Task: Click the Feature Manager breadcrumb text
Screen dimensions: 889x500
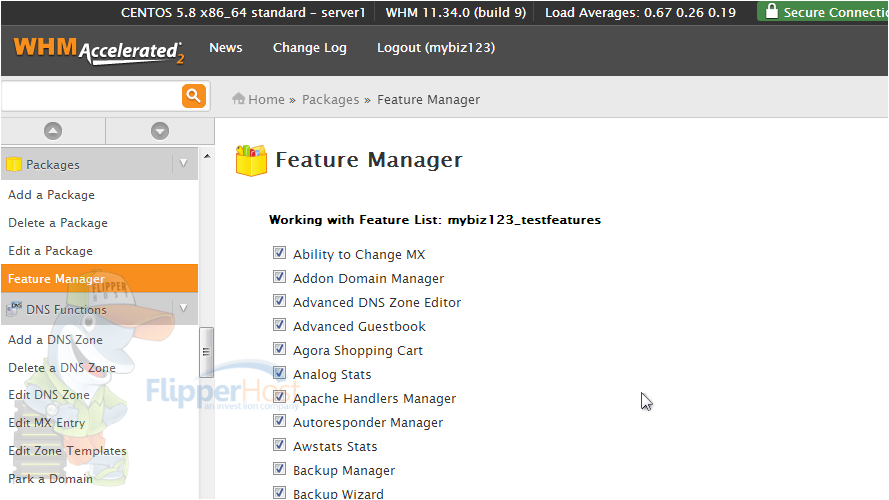Action: pos(429,100)
